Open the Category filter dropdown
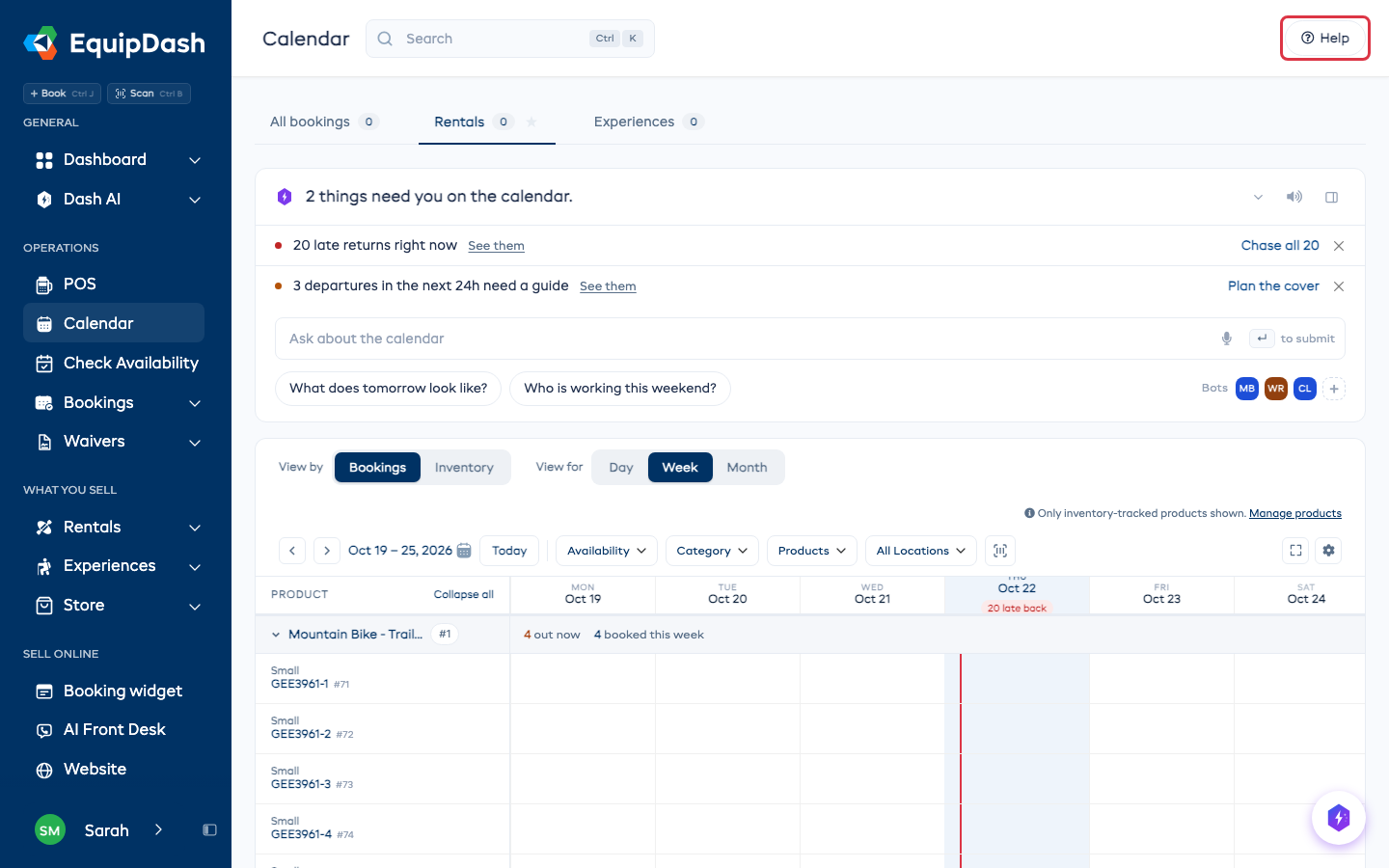 712,551
